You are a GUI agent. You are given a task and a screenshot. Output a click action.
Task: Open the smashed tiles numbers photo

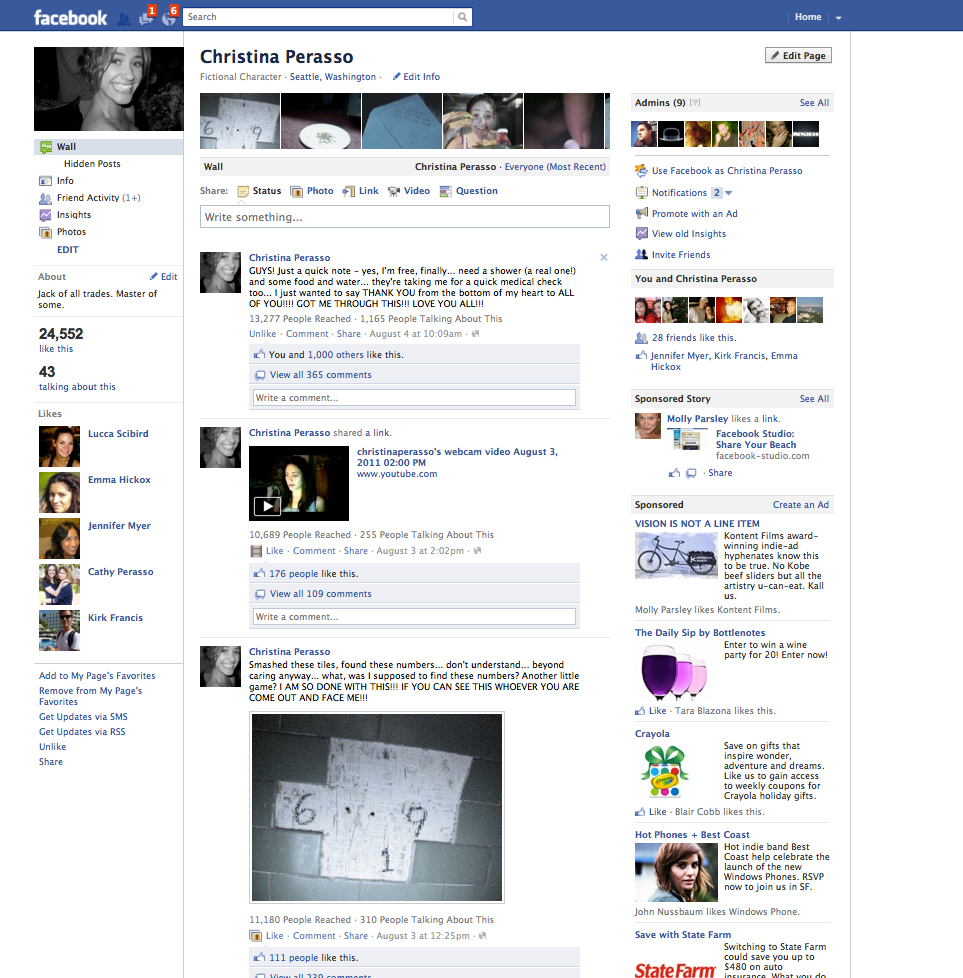click(377, 808)
